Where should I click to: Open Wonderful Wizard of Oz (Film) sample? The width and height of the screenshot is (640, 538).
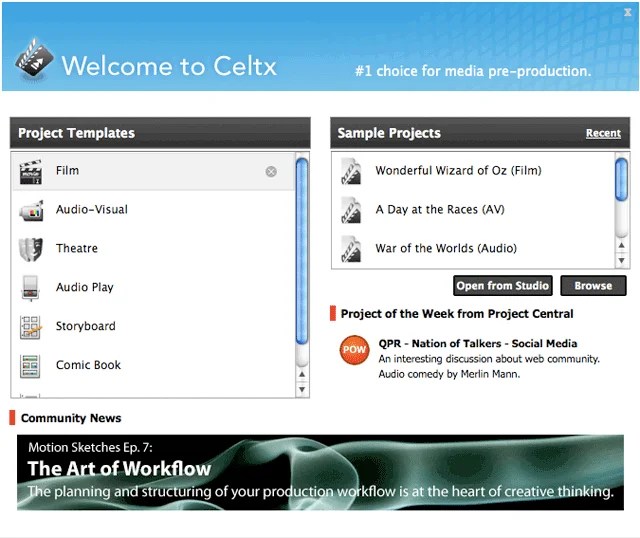[473, 171]
